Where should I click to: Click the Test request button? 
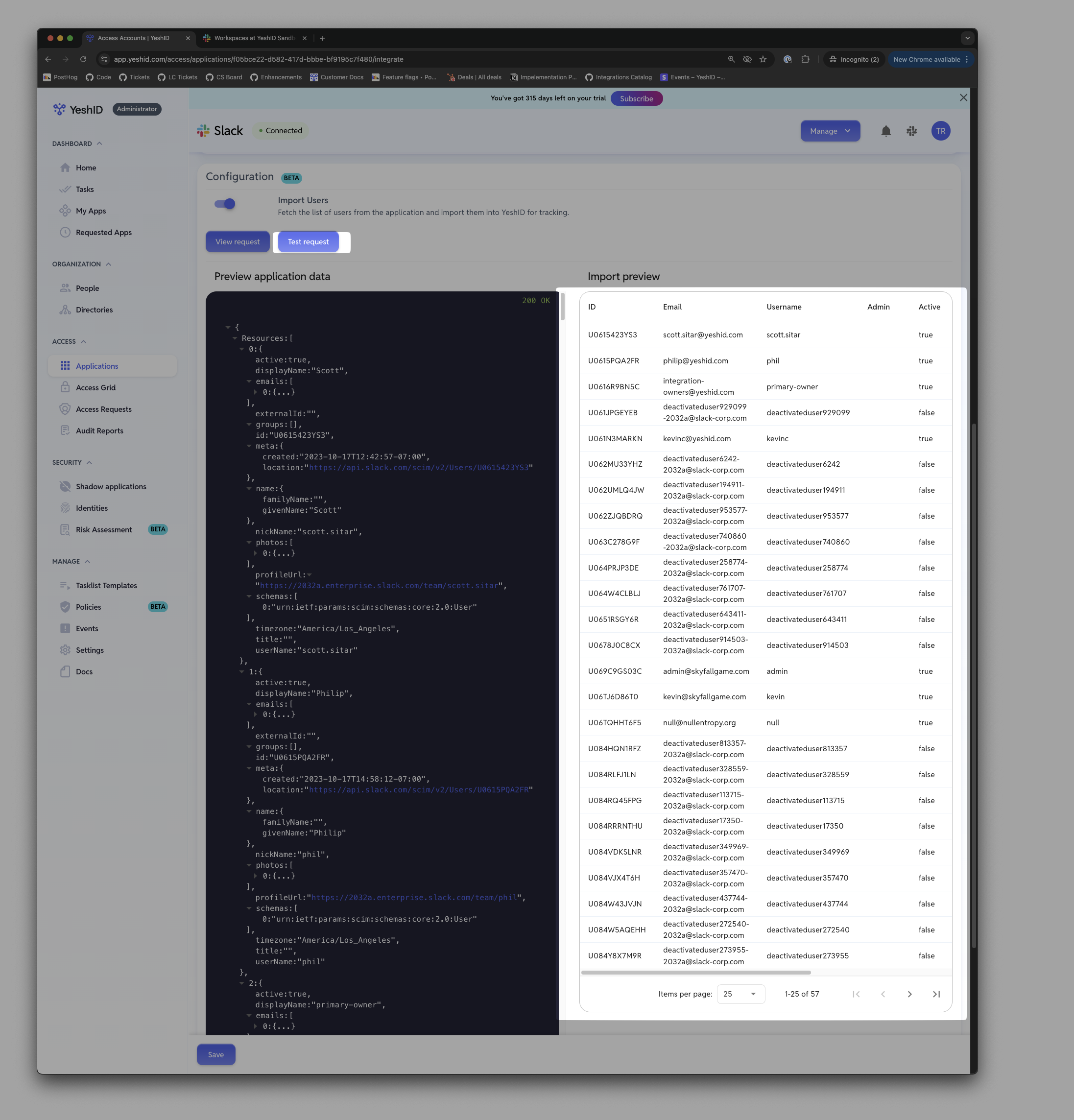308,242
